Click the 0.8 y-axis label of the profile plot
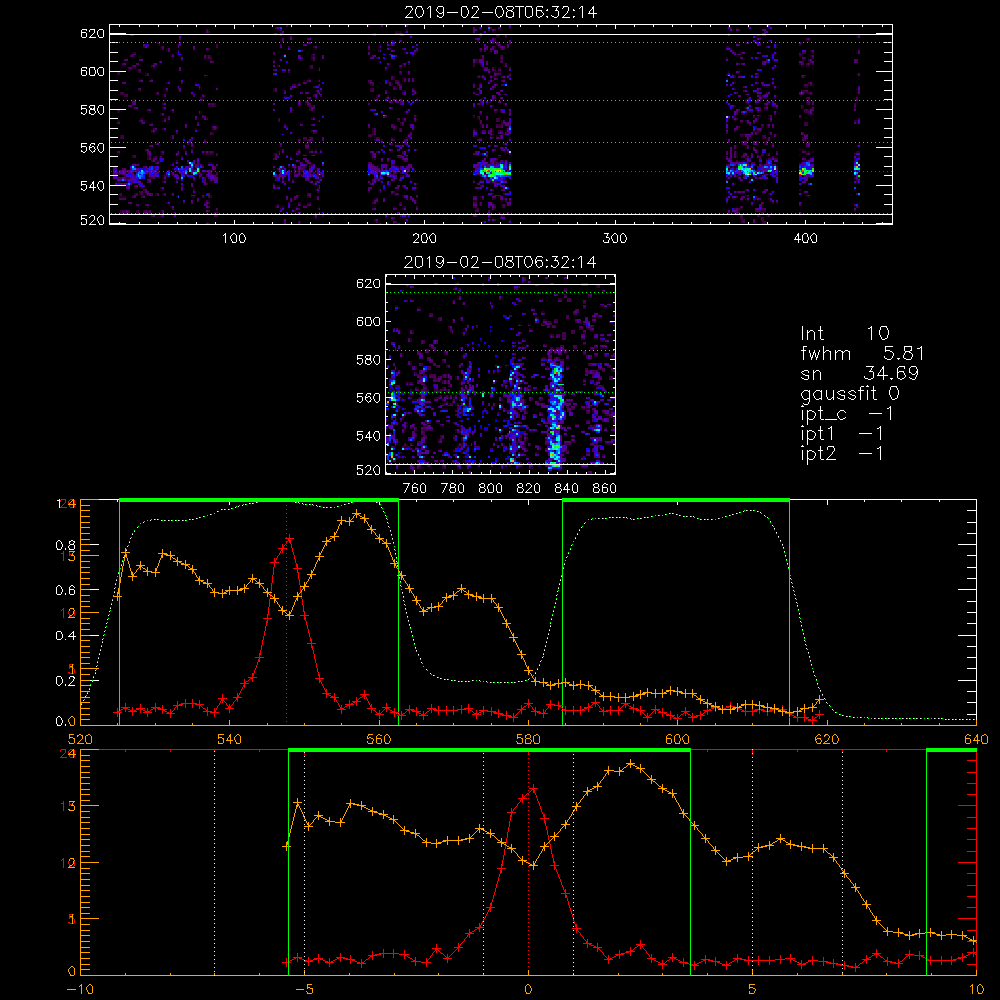1000x1000 pixels. pyautogui.click(x=66, y=545)
